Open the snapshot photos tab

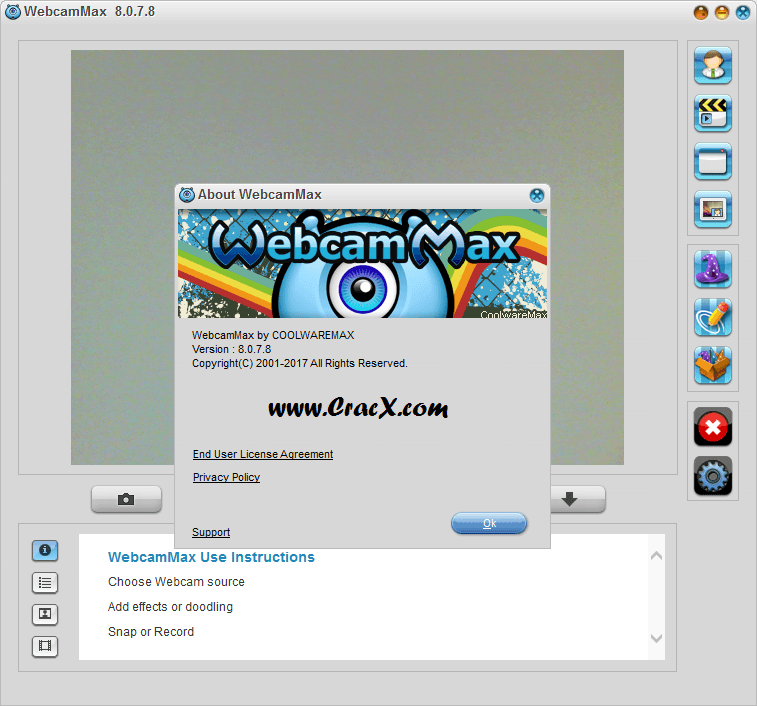click(x=45, y=614)
